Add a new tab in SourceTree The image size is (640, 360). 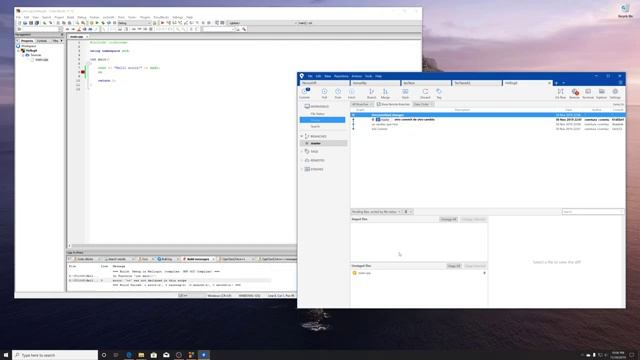click(556, 83)
